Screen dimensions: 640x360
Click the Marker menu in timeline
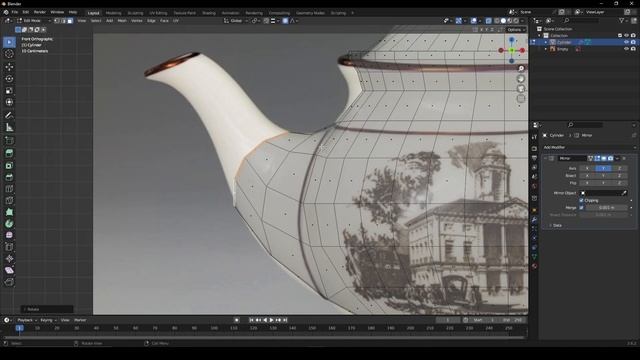(80, 320)
